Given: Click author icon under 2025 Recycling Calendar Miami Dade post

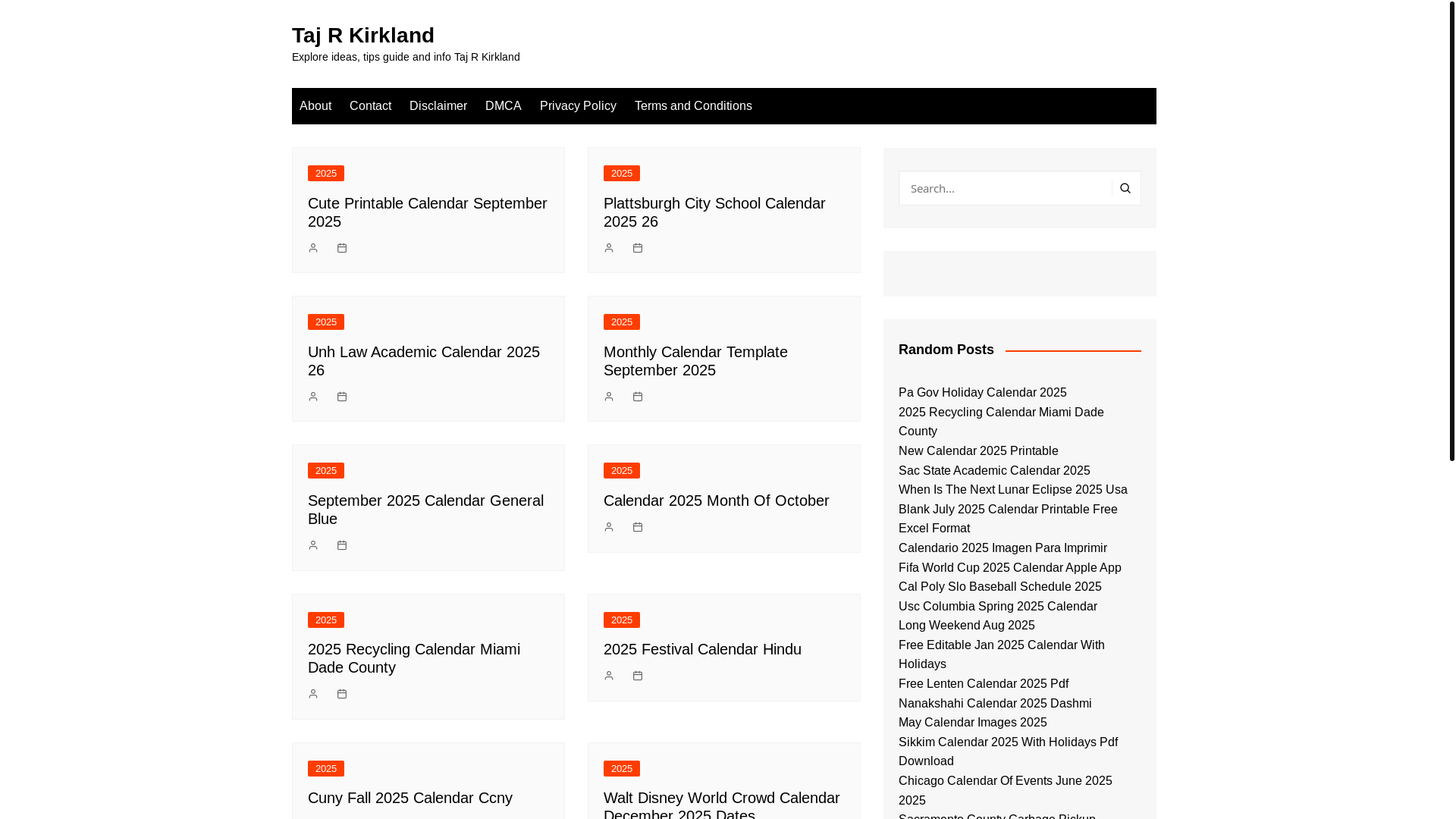Looking at the screenshot, I should click(x=313, y=694).
